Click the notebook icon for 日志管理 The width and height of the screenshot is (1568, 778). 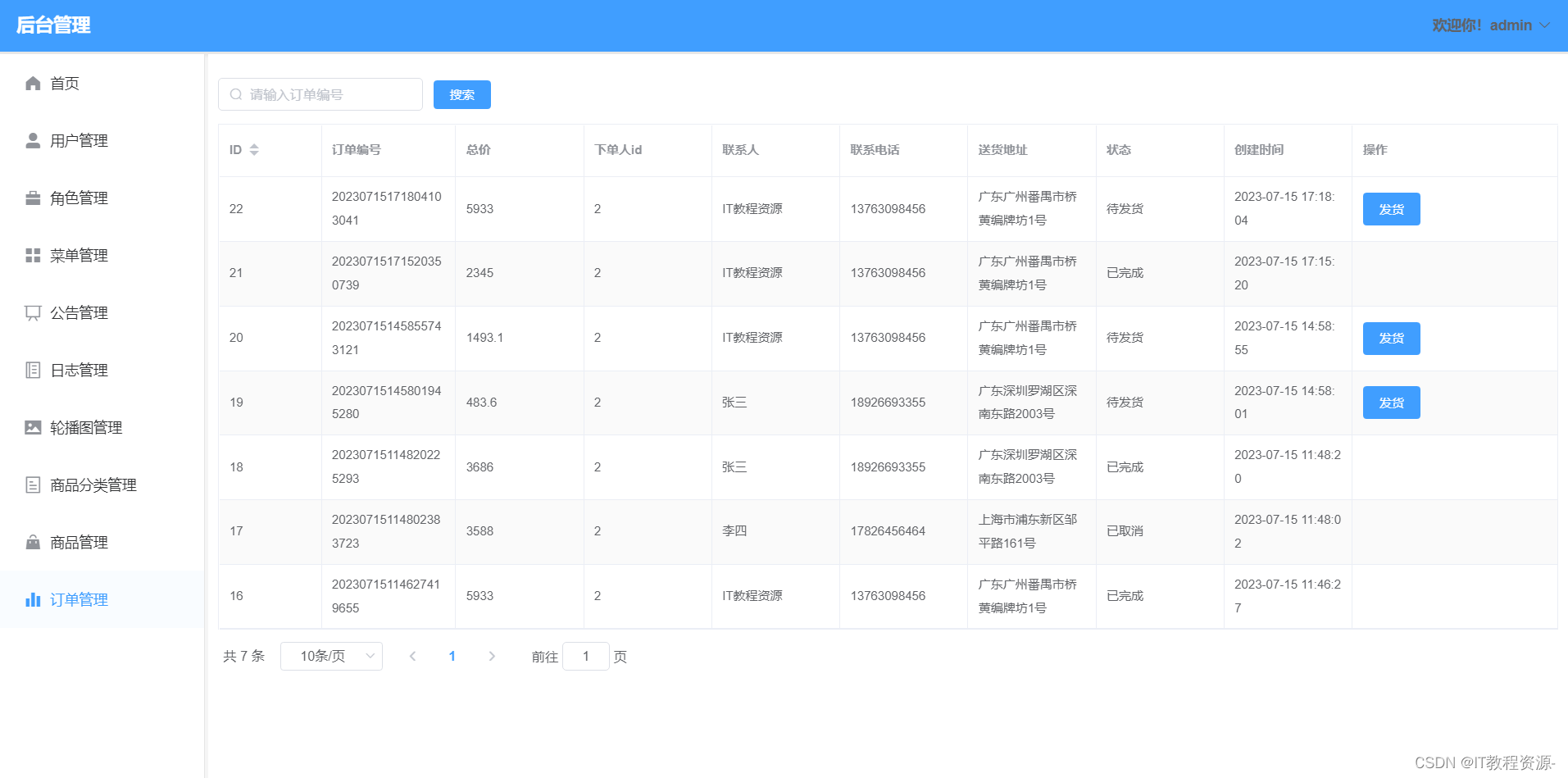[x=33, y=371]
